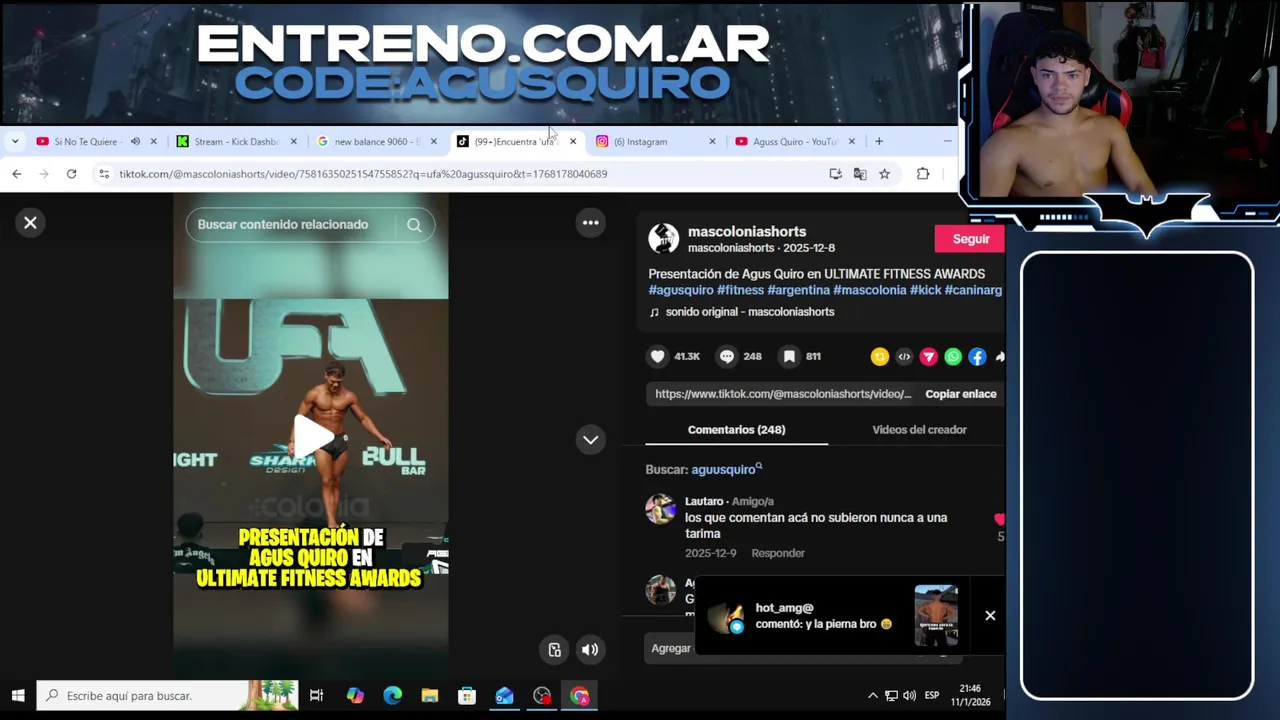Open Task View on the taskbar
This screenshot has width=1280, height=720.
[x=317, y=696]
